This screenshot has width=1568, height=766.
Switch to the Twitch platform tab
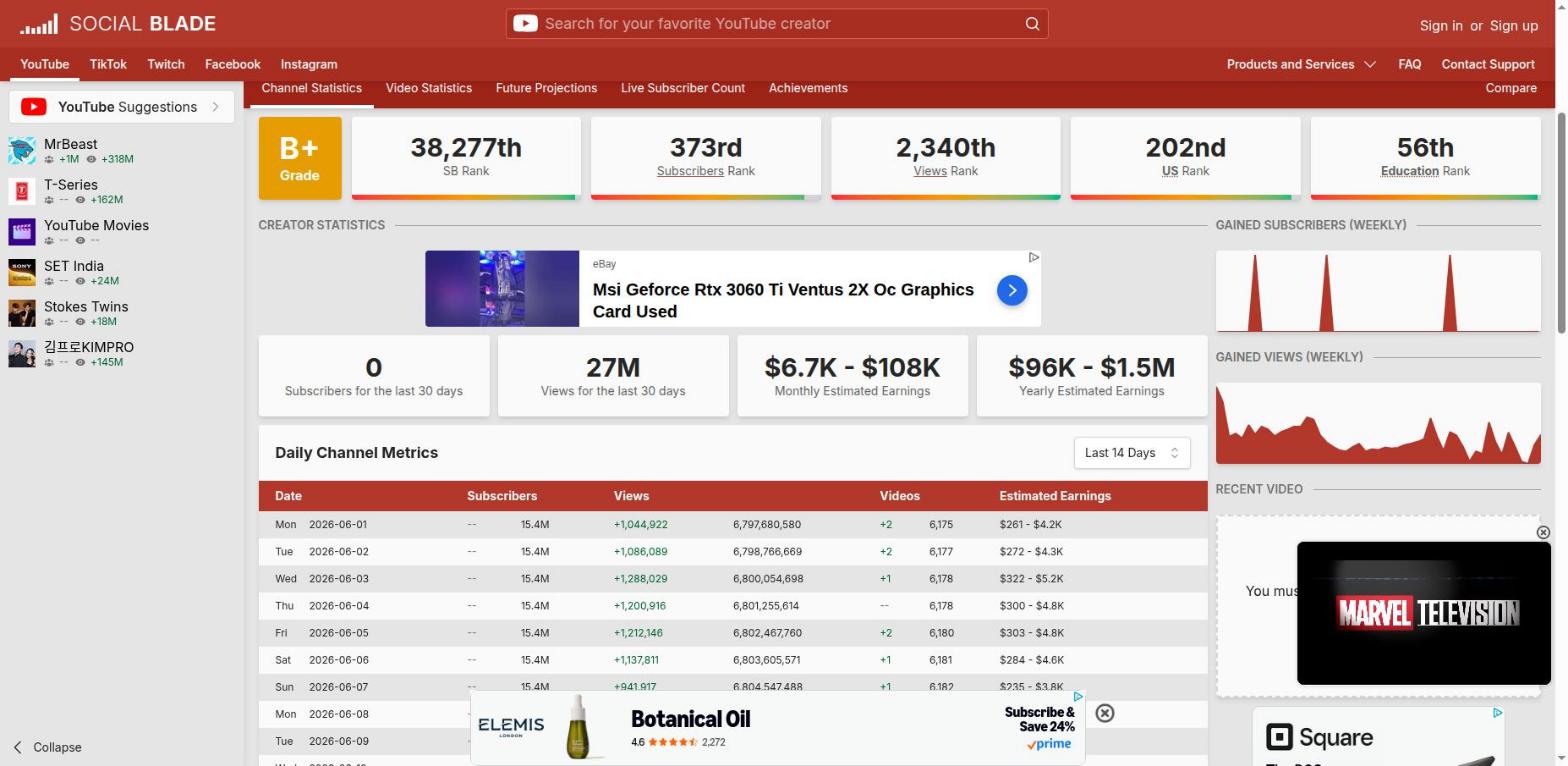pos(166,64)
